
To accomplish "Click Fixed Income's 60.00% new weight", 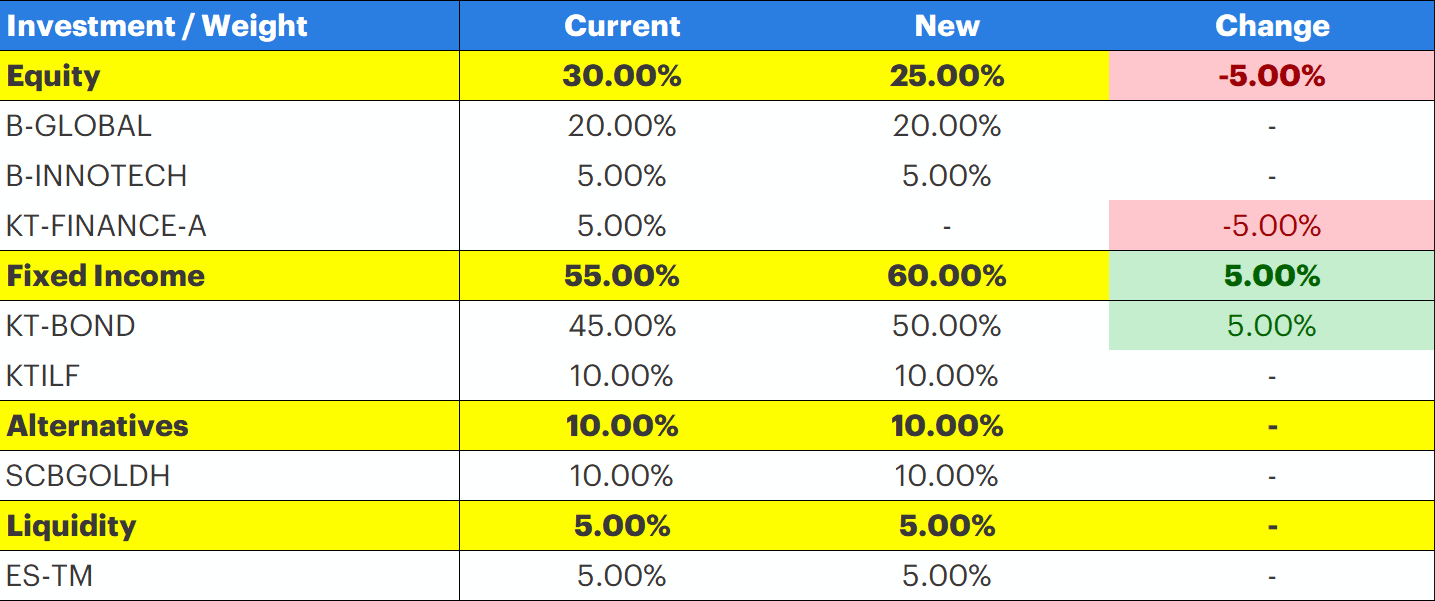I will [x=946, y=276].
